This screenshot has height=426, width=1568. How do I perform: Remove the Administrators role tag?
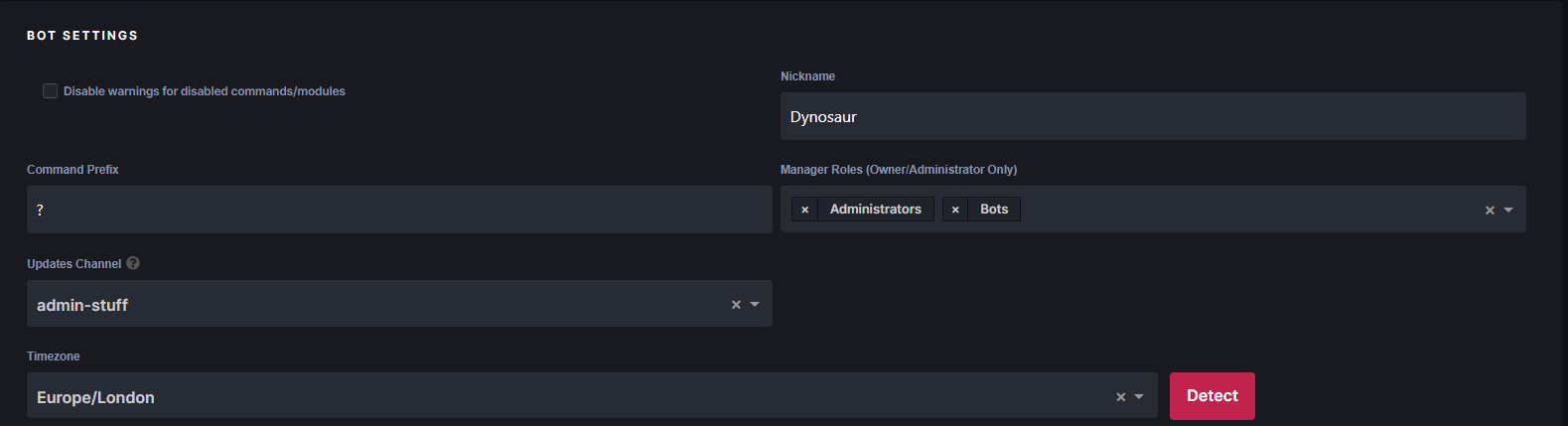[804, 210]
